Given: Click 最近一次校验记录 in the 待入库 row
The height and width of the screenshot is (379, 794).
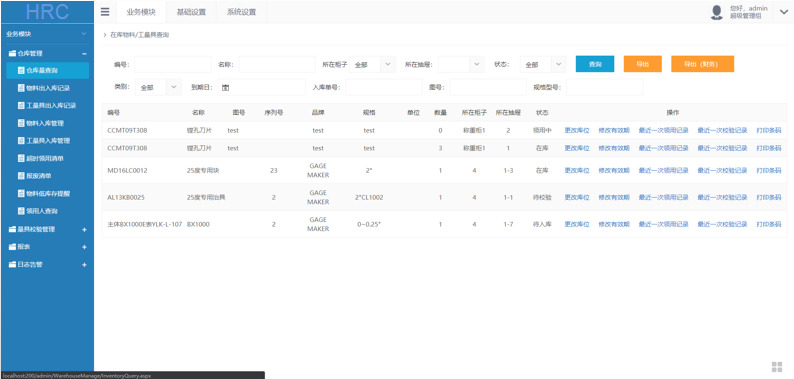Looking at the screenshot, I should pyautogui.click(x=722, y=224).
